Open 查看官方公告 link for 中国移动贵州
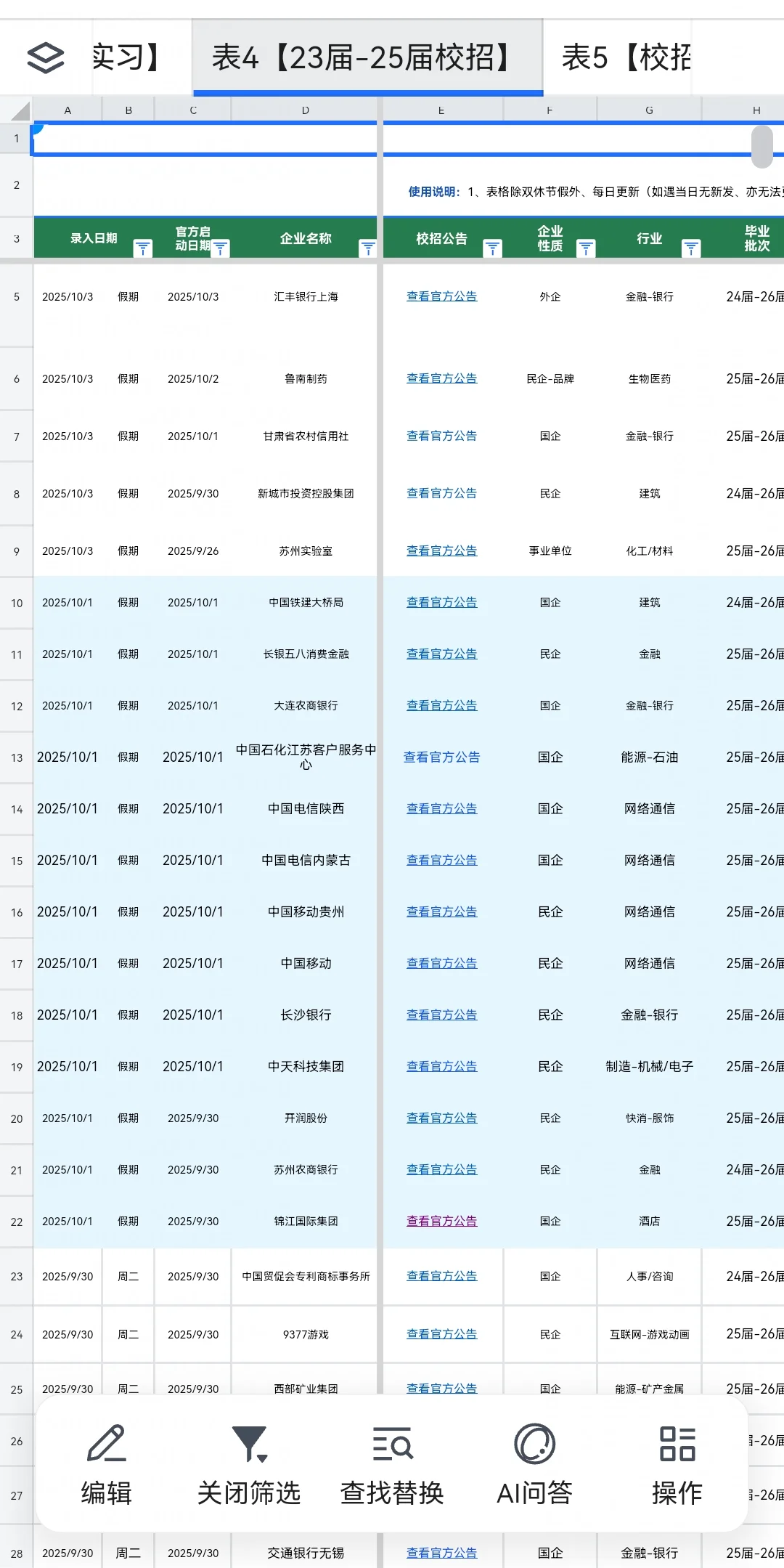Viewport: 784px width, 1568px height. tap(441, 911)
